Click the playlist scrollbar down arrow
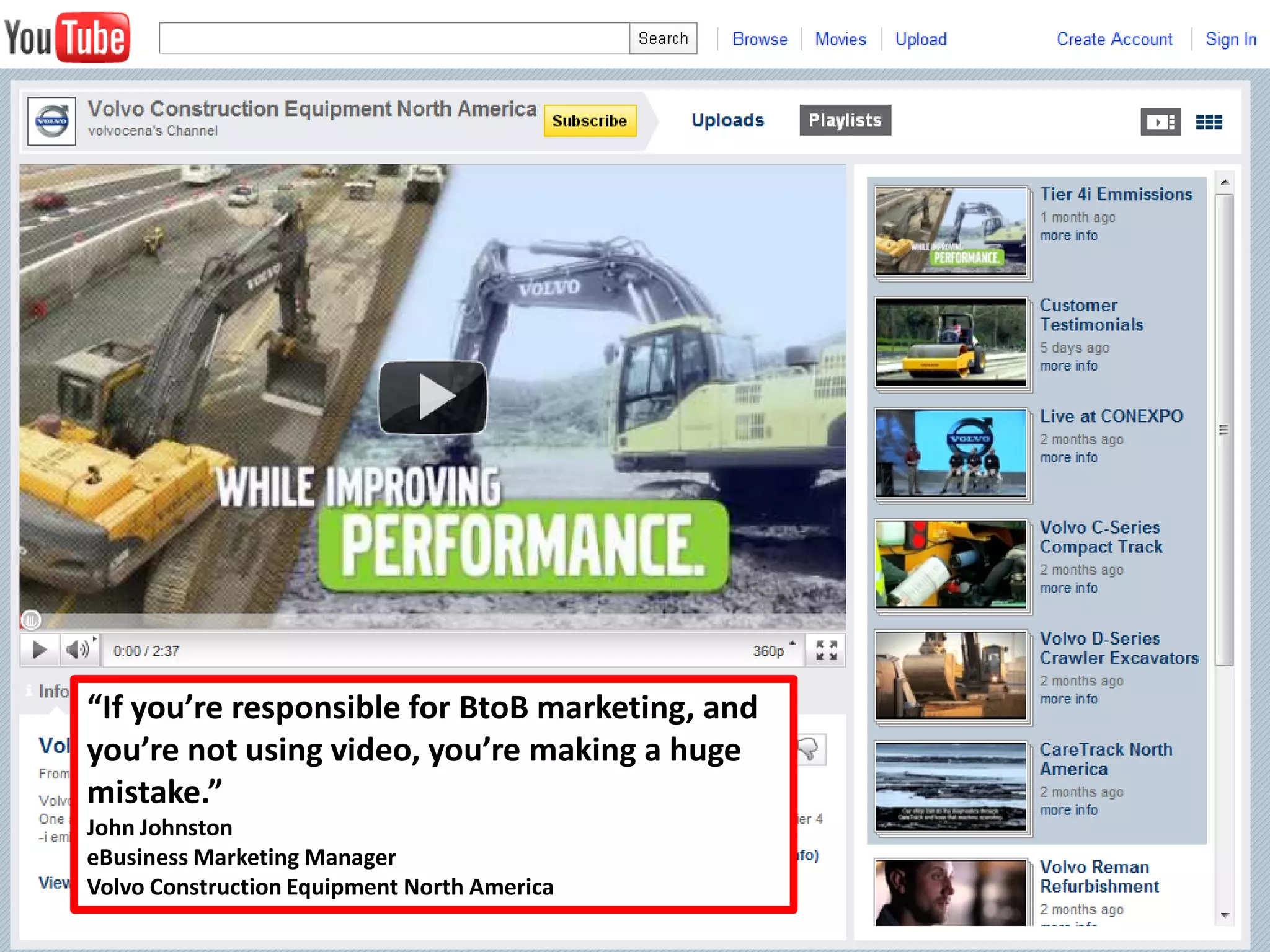 click(1225, 915)
